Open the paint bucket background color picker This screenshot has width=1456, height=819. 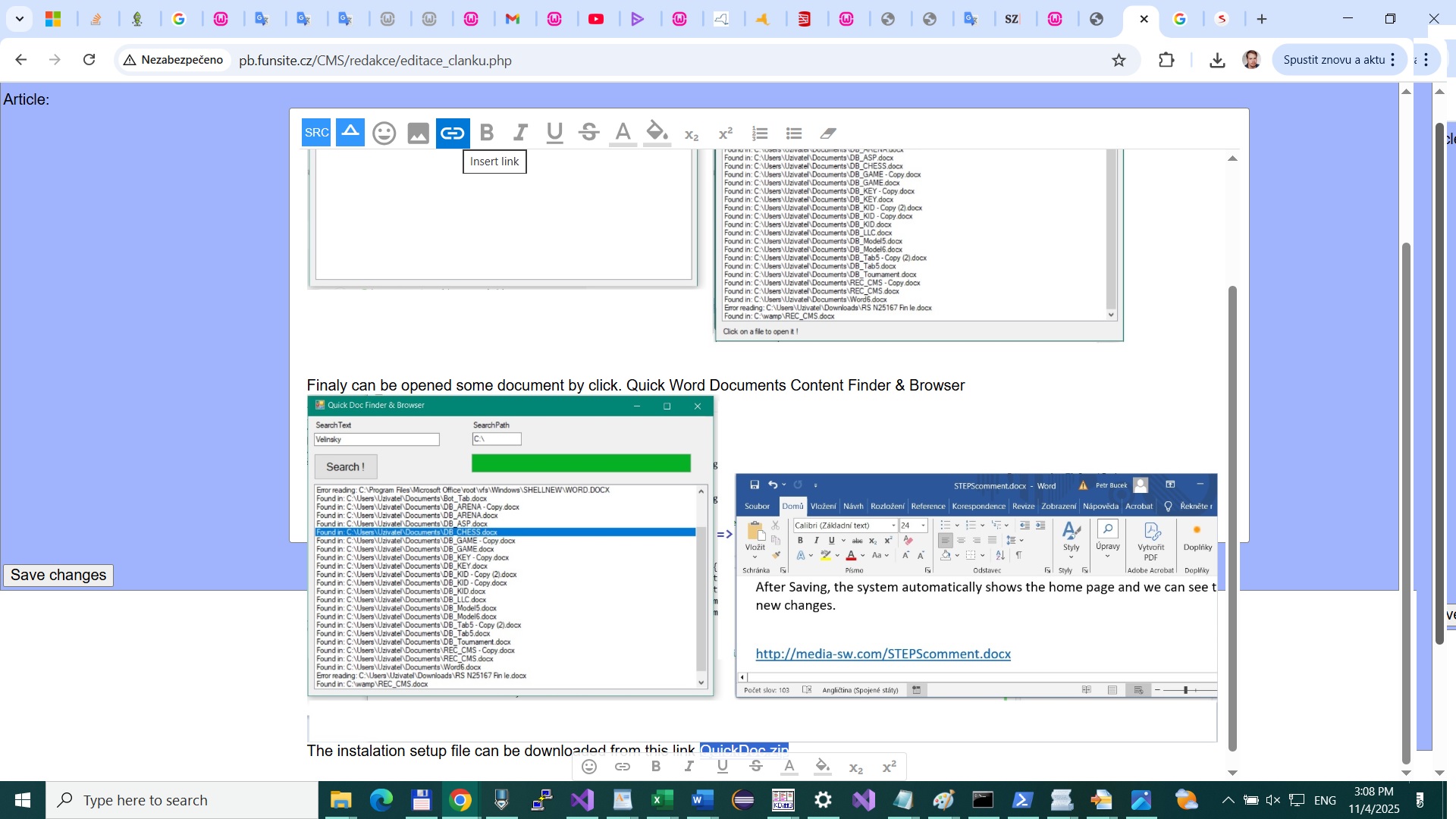(x=657, y=133)
